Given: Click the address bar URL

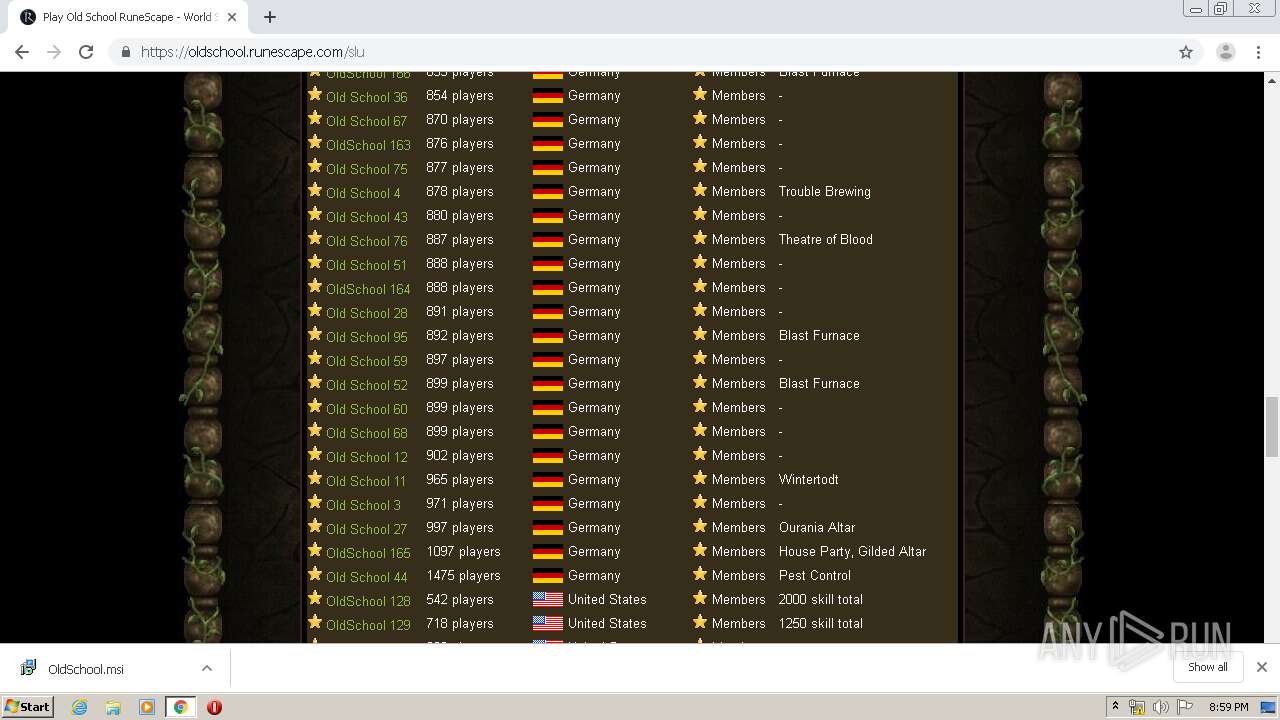Looking at the screenshot, I should 253,52.
